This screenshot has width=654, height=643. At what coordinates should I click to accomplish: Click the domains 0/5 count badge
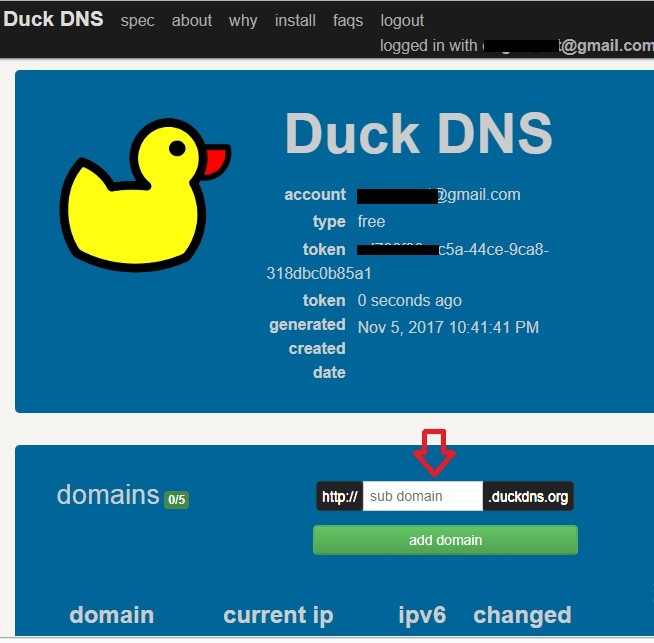(x=177, y=500)
